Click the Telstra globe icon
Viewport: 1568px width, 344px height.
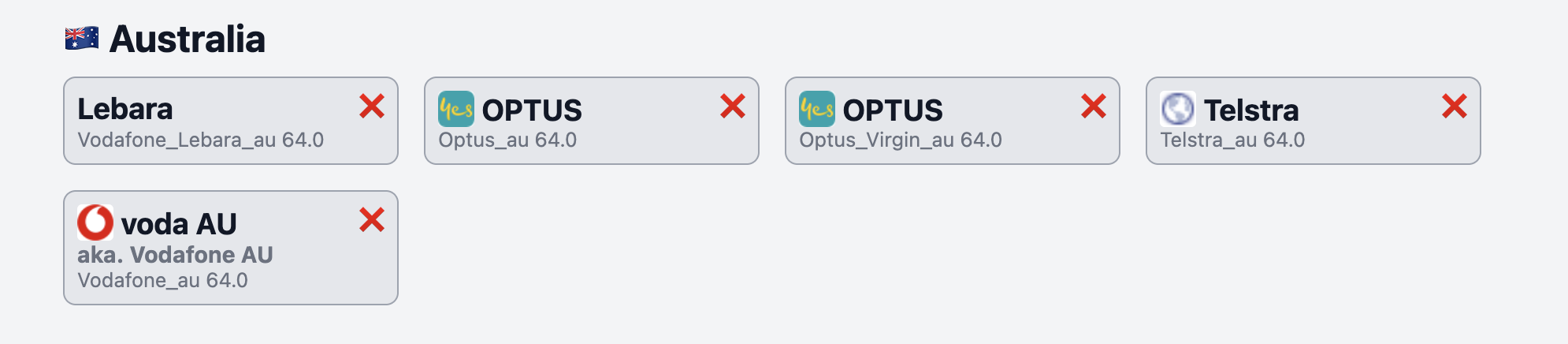(1178, 109)
